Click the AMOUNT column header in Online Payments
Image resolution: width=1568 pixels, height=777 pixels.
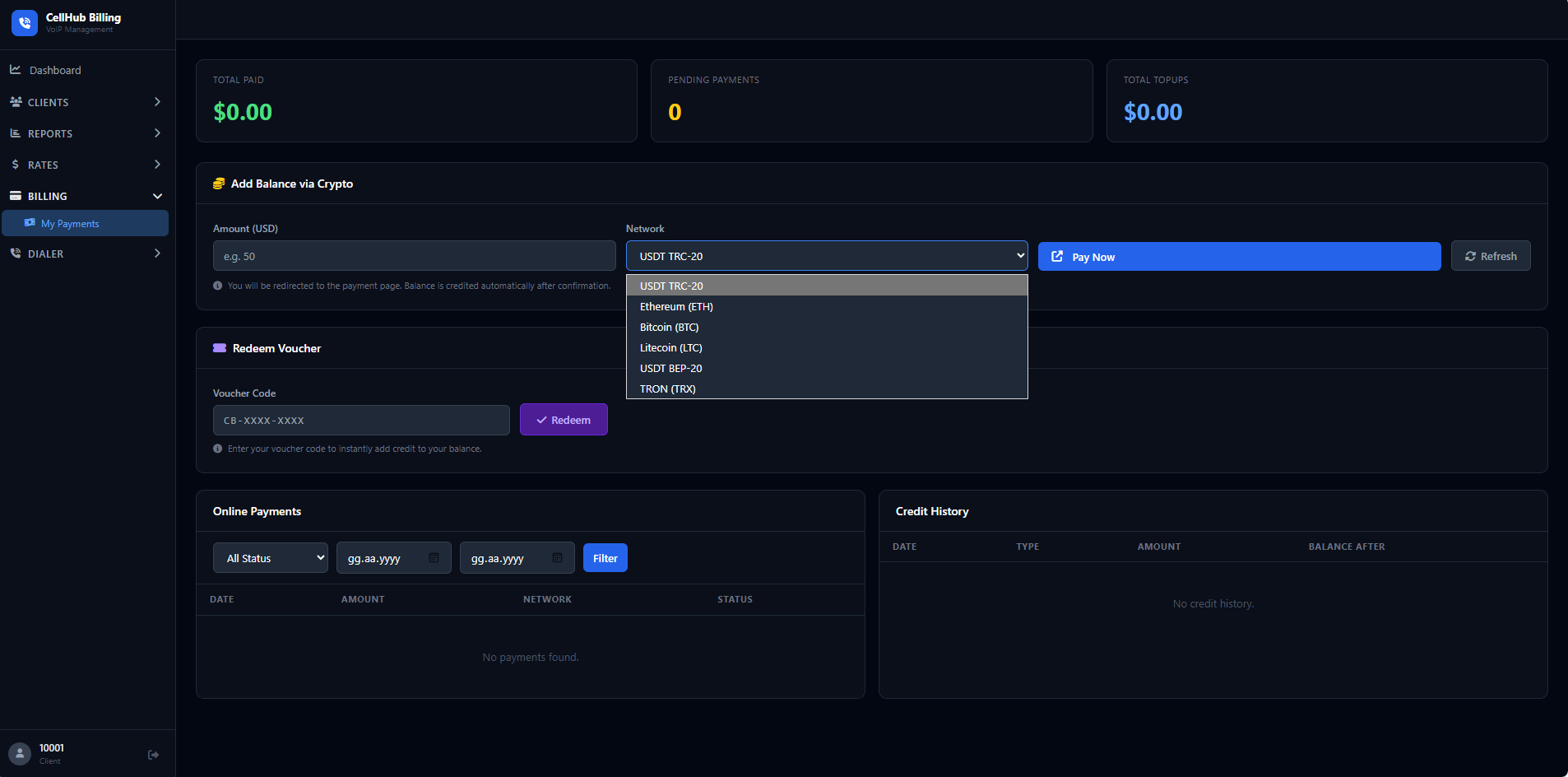(363, 599)
